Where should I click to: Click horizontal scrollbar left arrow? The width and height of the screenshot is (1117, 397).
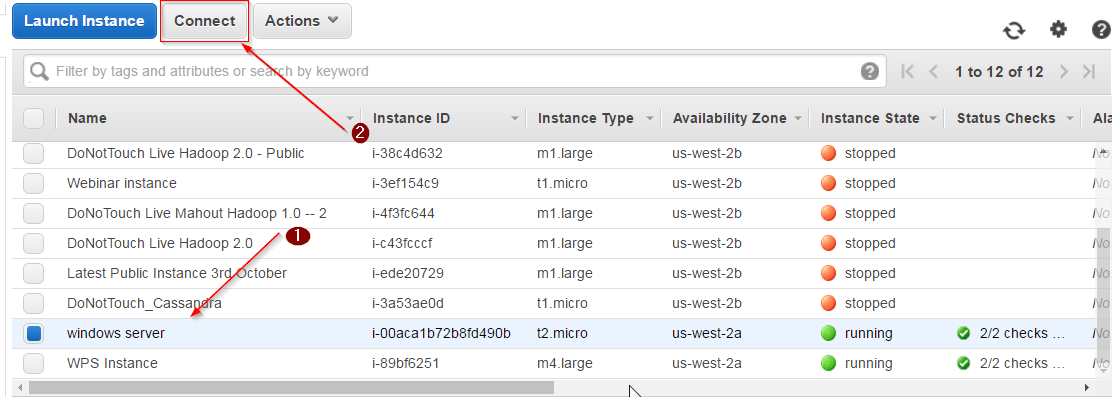click(x=19, y=387)
